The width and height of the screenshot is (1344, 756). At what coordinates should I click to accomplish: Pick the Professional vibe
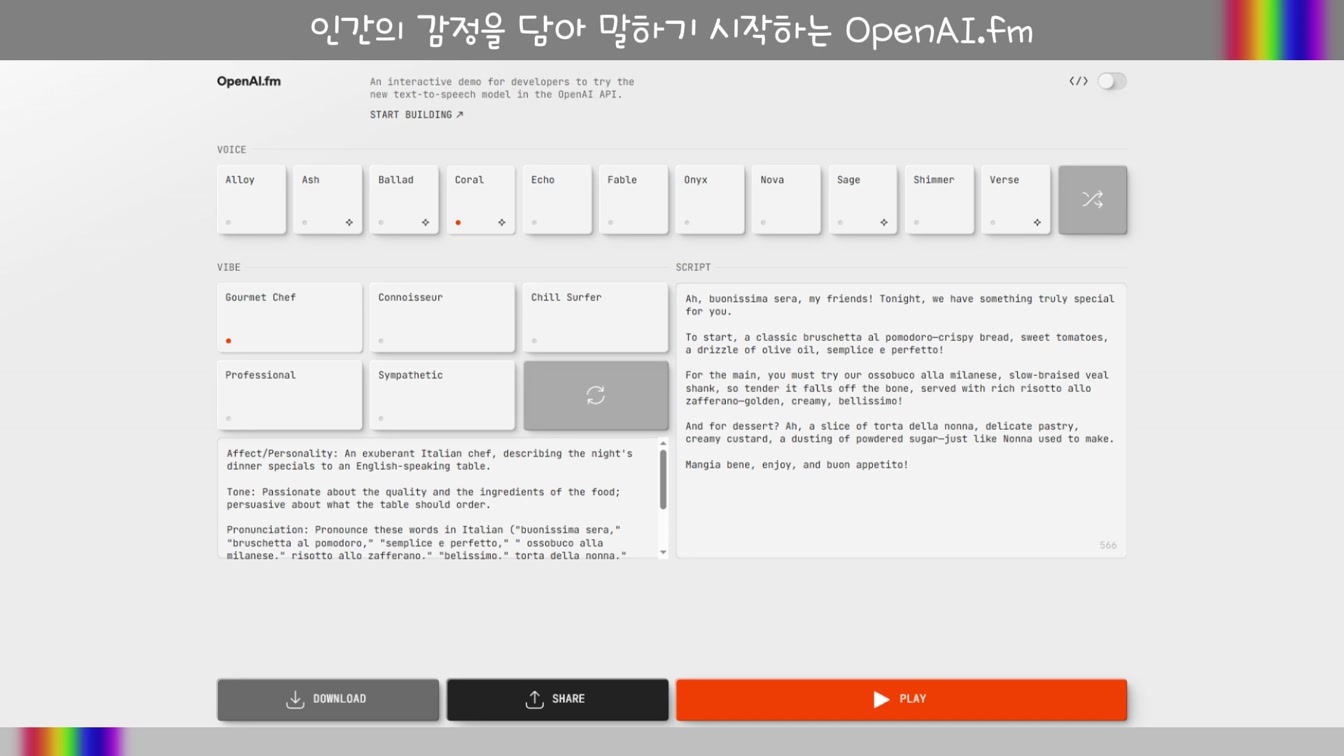[x=289, y=396]
